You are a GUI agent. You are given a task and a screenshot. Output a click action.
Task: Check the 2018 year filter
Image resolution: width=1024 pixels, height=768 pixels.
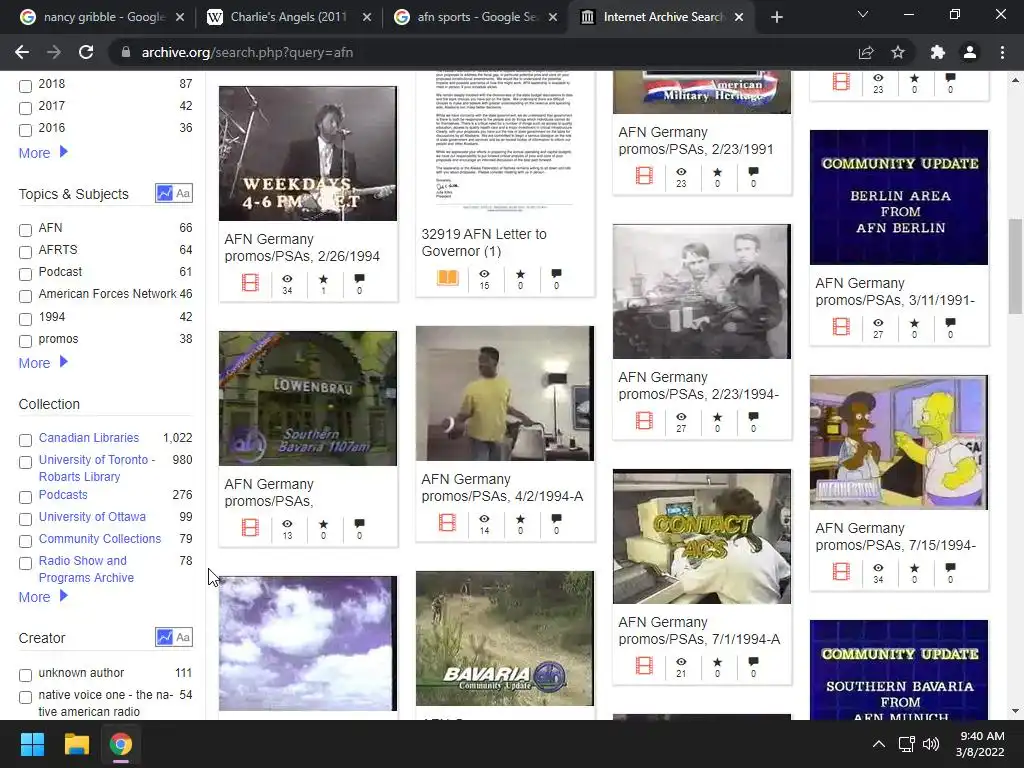pyautogui.click(x=25, y=86)
